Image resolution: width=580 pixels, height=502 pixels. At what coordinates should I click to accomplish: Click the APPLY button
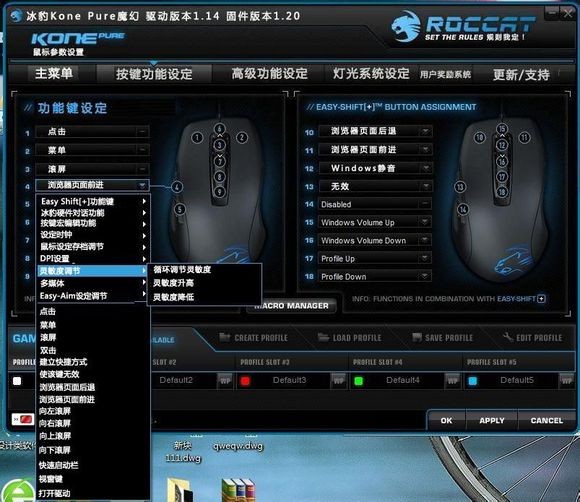[x=492, y=421]
